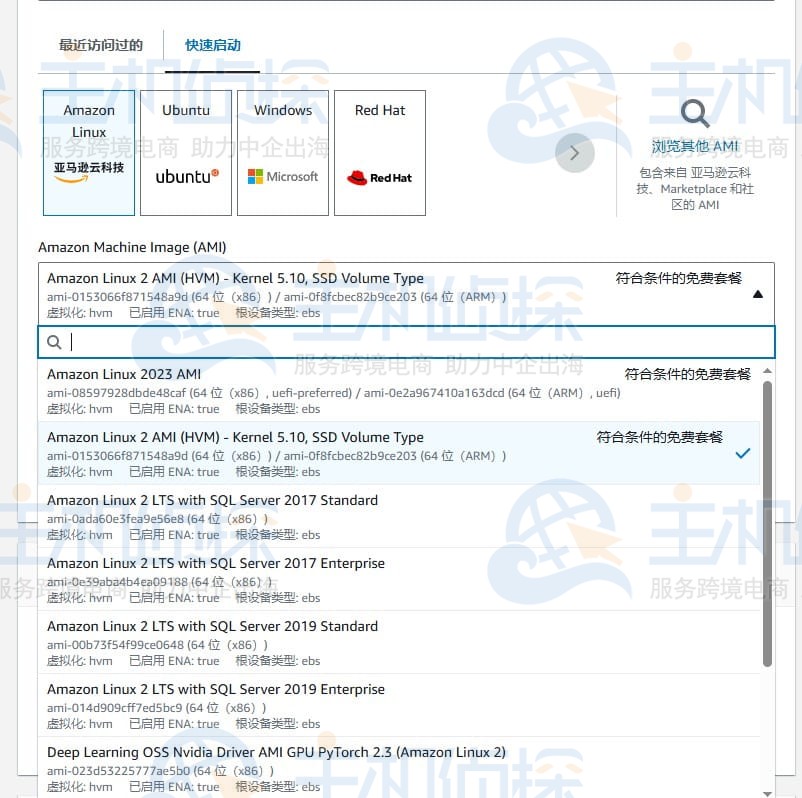This screenshot has width=802, height=798.
Task: Click the Amazon Linux card labeled 亚马逊云科技
Action: click(x=88, y=152)
